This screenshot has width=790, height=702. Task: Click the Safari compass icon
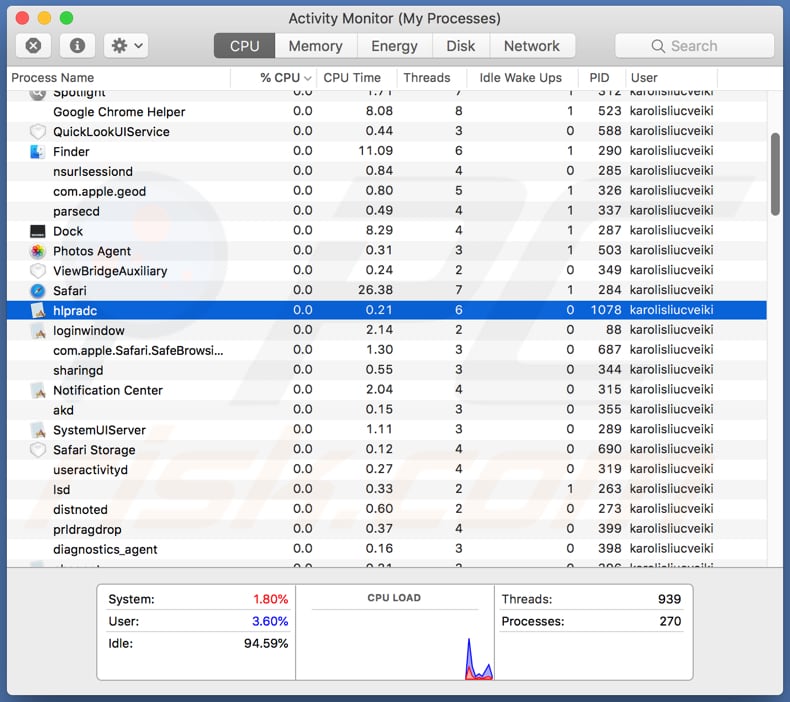(x=37, y=291)
